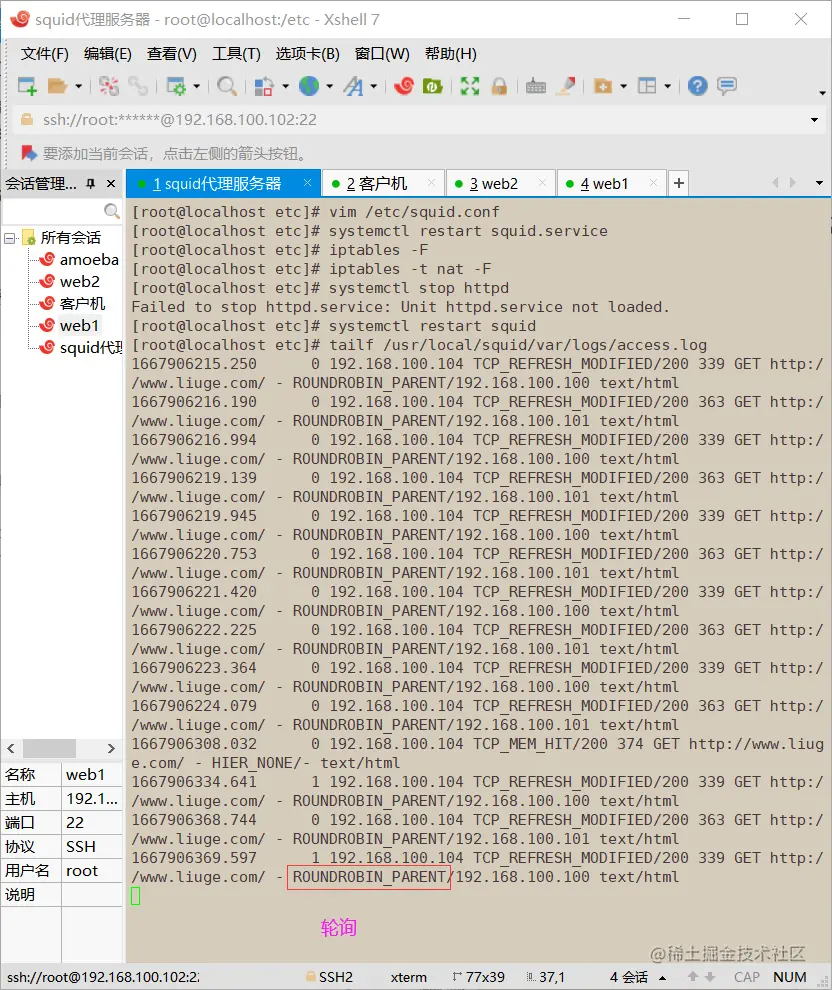Open the 文件(F) menu

44,54
